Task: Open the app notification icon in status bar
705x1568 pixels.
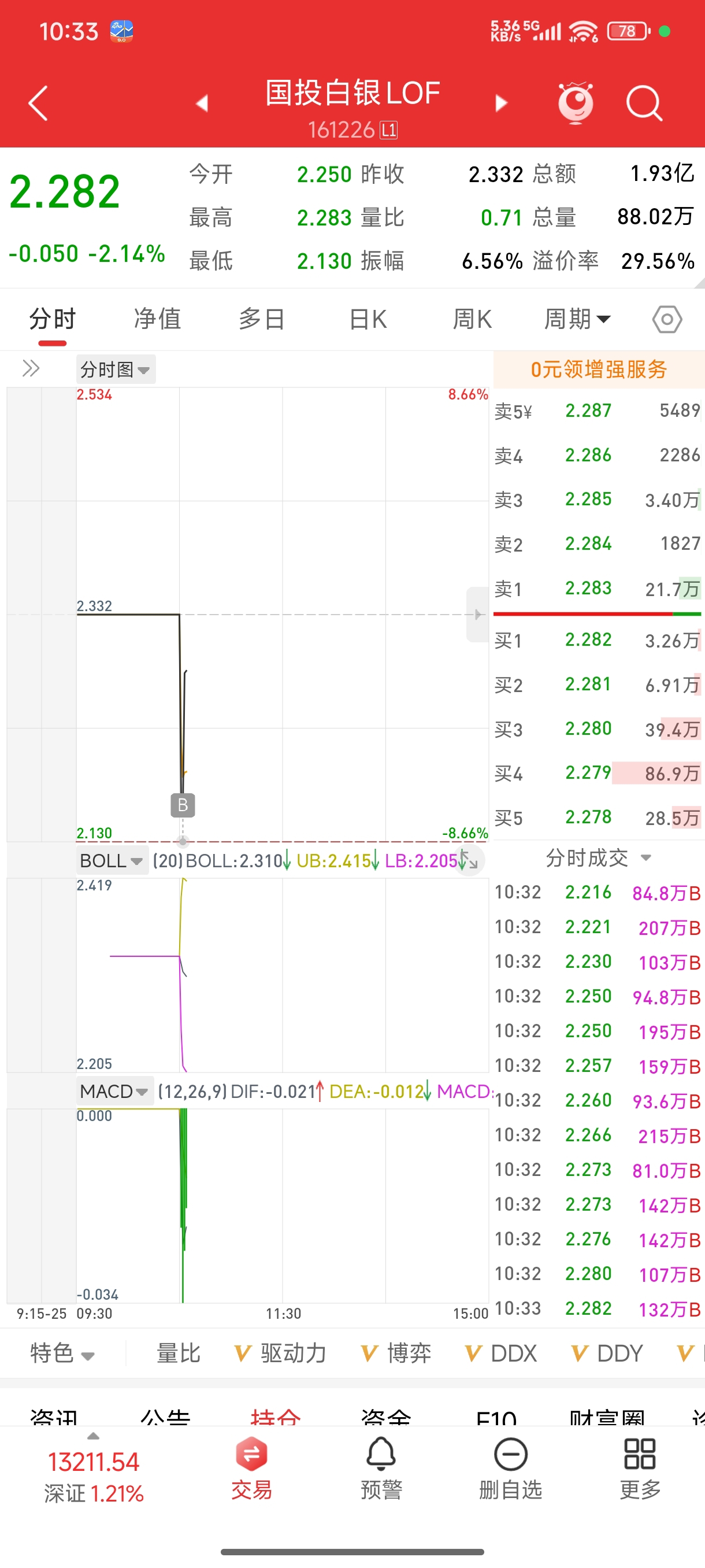Action: click(122, 31)
